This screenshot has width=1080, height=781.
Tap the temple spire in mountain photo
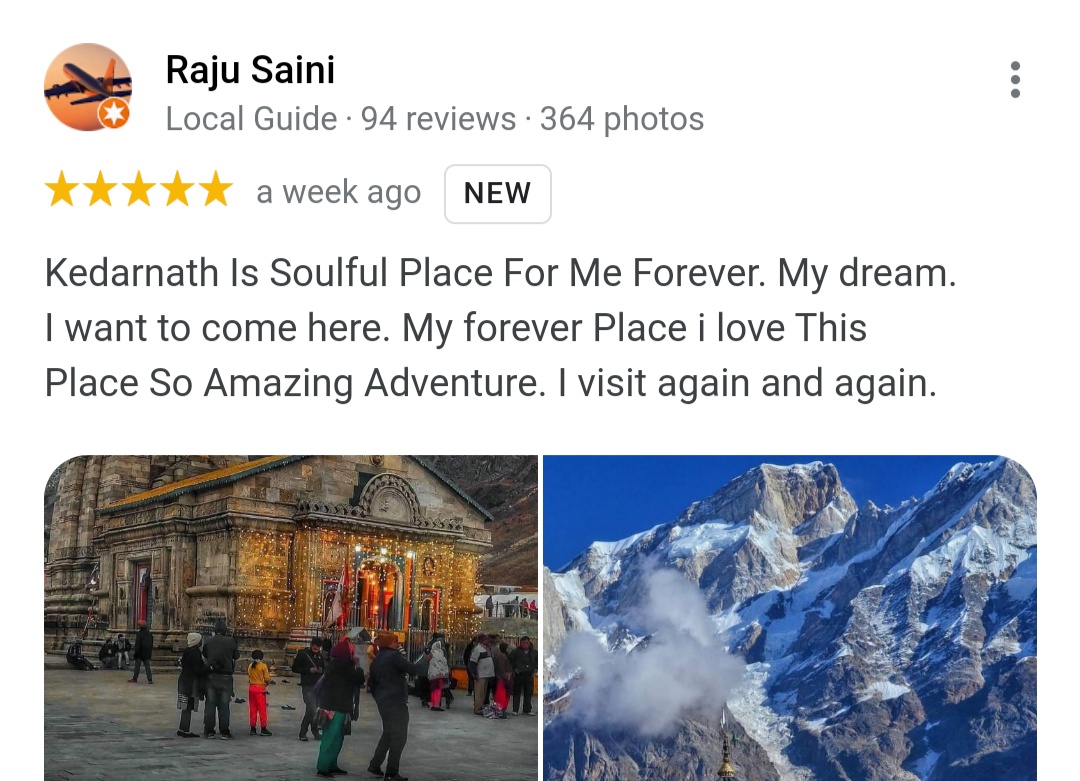[x=725, y=751]
